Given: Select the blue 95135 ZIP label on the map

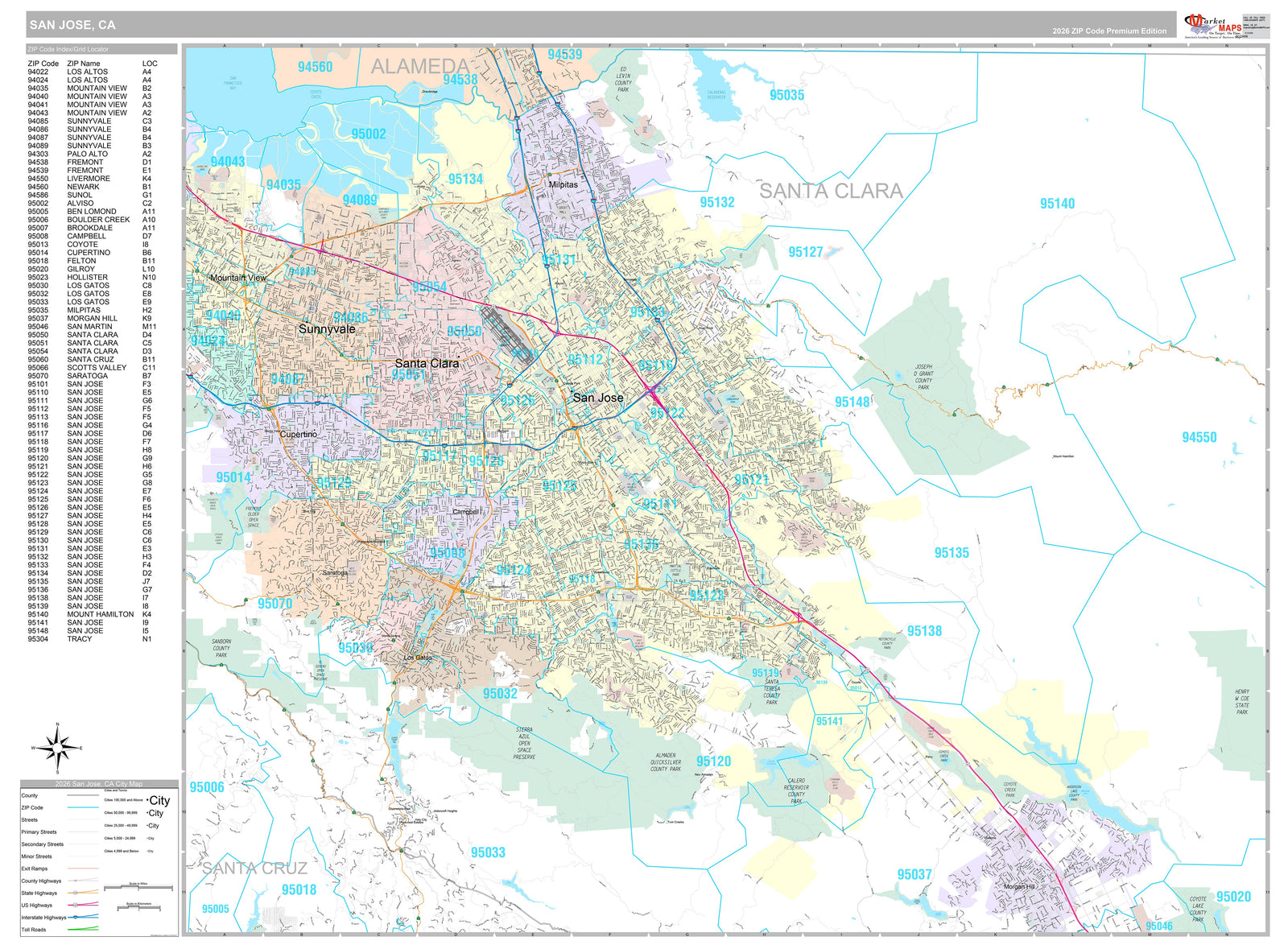Looking at the screenshot, I should (952, 552).
